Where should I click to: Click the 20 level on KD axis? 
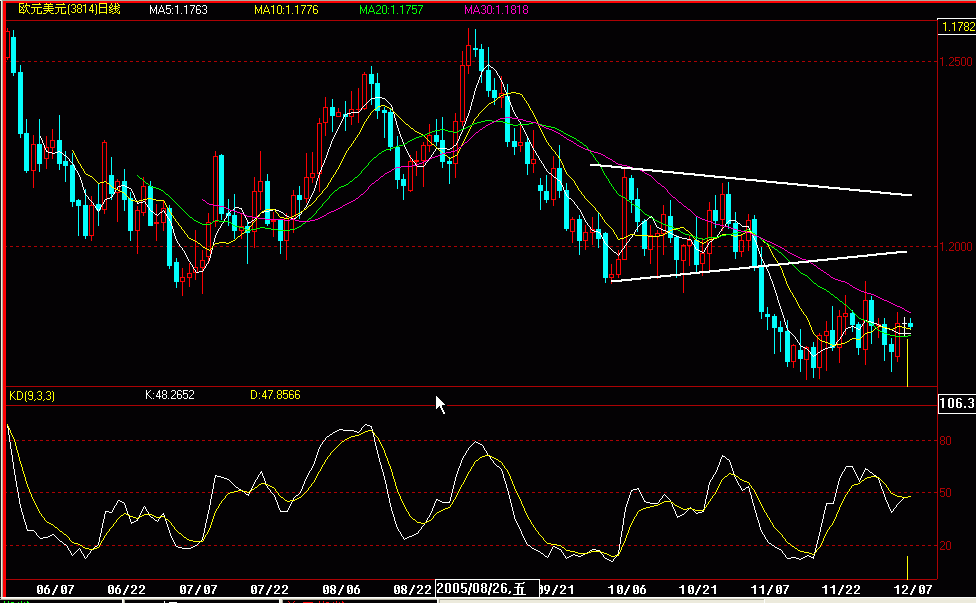point(946,546)
